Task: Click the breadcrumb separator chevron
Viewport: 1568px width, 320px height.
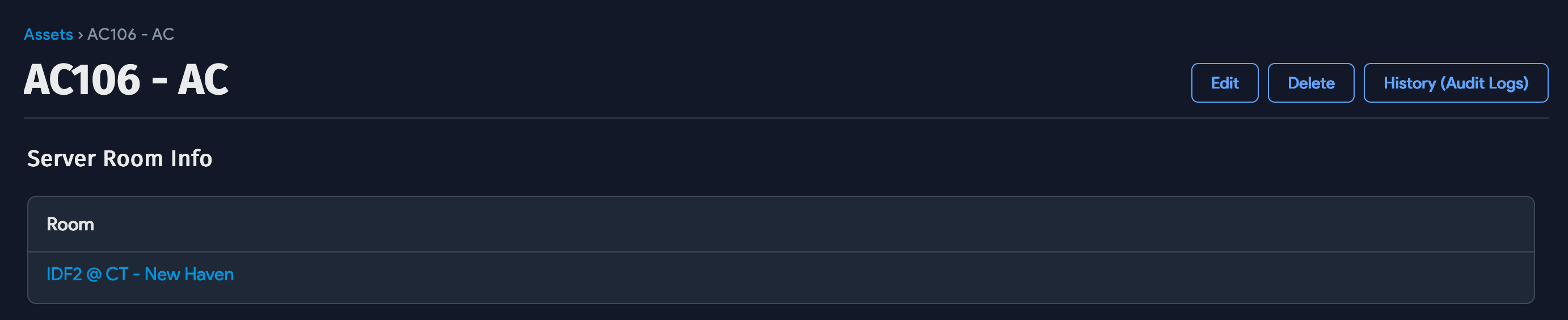Action: 81,35
